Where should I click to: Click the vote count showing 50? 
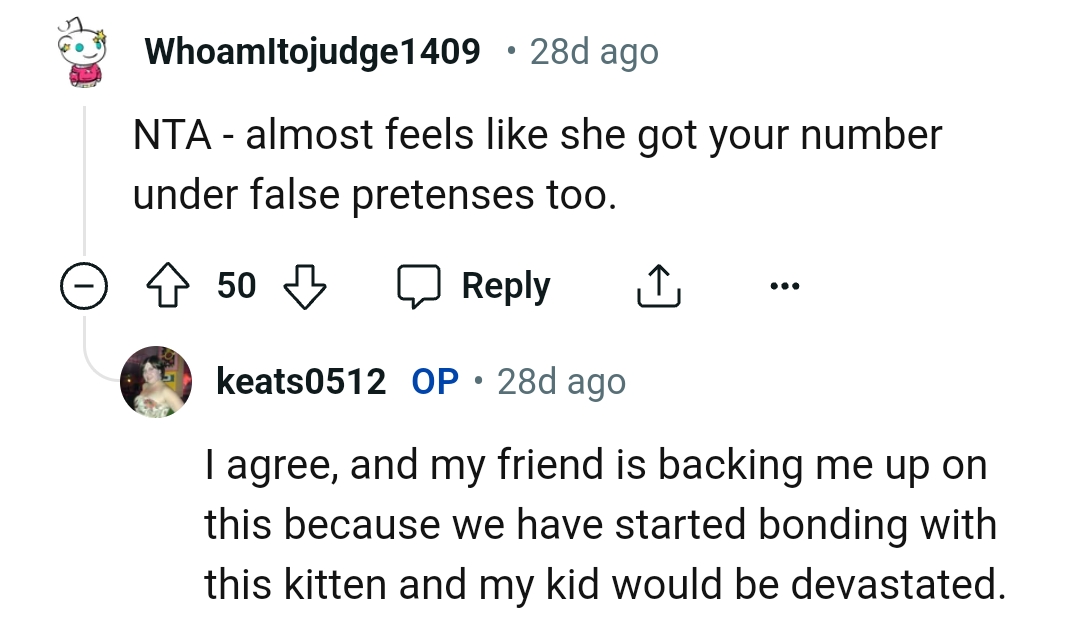pyautogui.click(x=237, y=286)
